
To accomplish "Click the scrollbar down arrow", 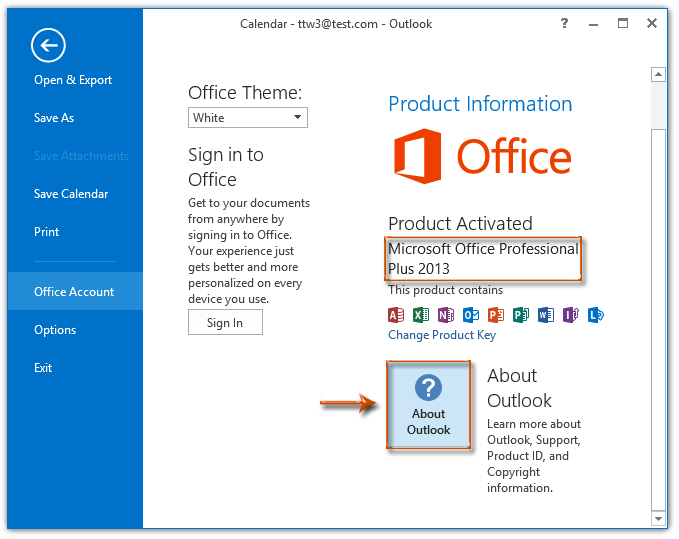I will (658, 518).
